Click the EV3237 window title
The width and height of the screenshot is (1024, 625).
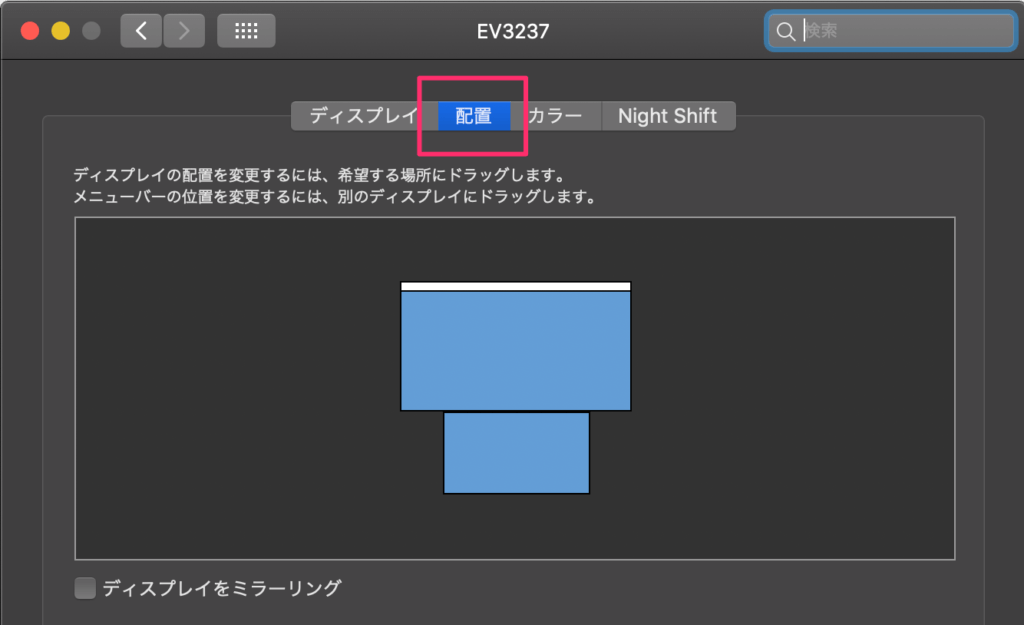tap(512, 31)
